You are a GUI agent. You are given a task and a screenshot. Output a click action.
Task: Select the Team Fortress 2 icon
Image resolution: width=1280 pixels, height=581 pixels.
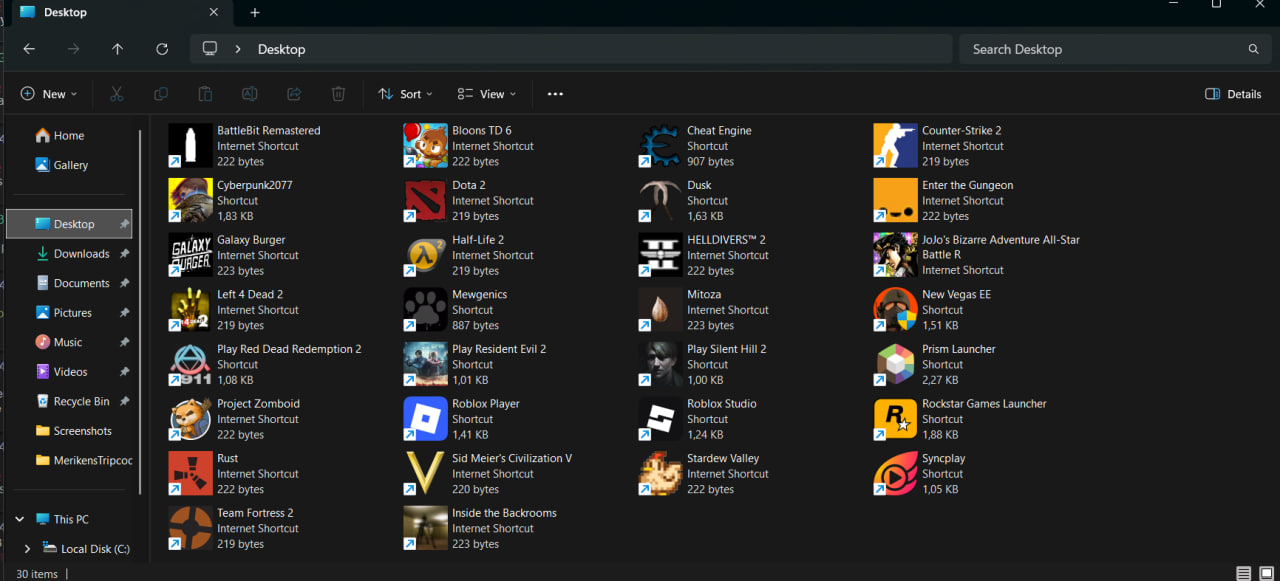(x=190, y=528)
